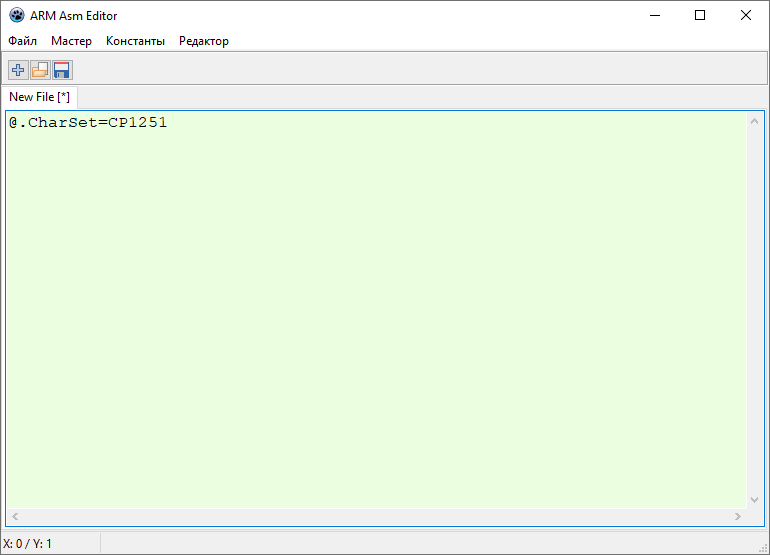Close the ARM Asm Editor window
The width and height of the screenshot is (770, 555).
[745, 16]
